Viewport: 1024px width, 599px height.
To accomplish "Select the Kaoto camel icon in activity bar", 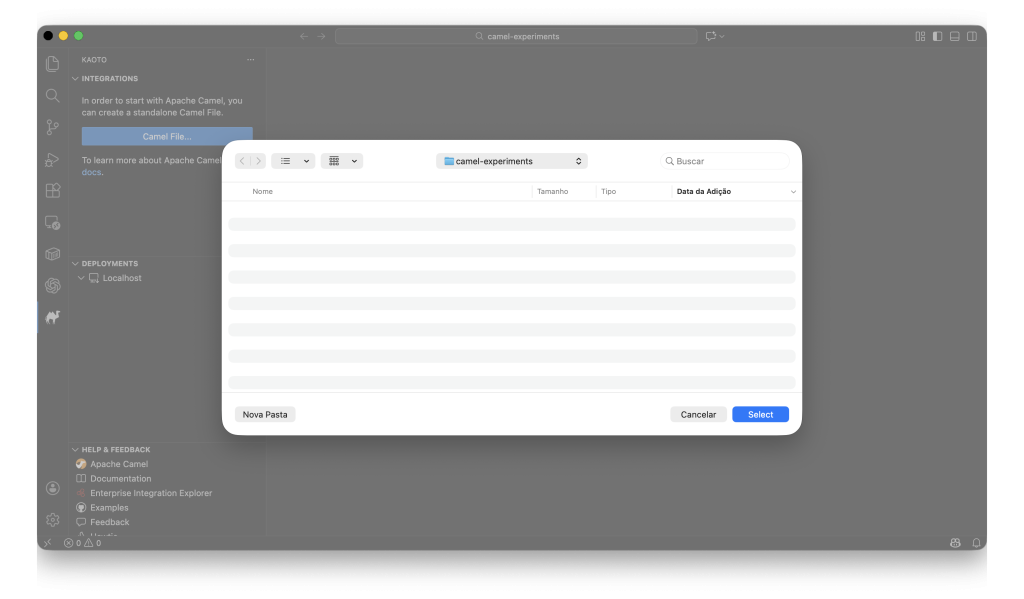I will pyautogui.click(x=52, y=317).
